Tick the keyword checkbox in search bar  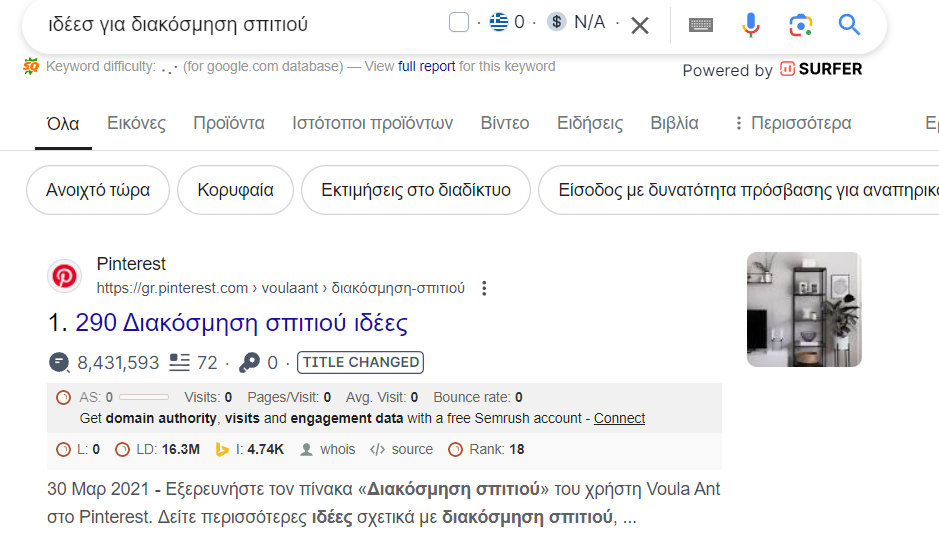tap(459, 22)
